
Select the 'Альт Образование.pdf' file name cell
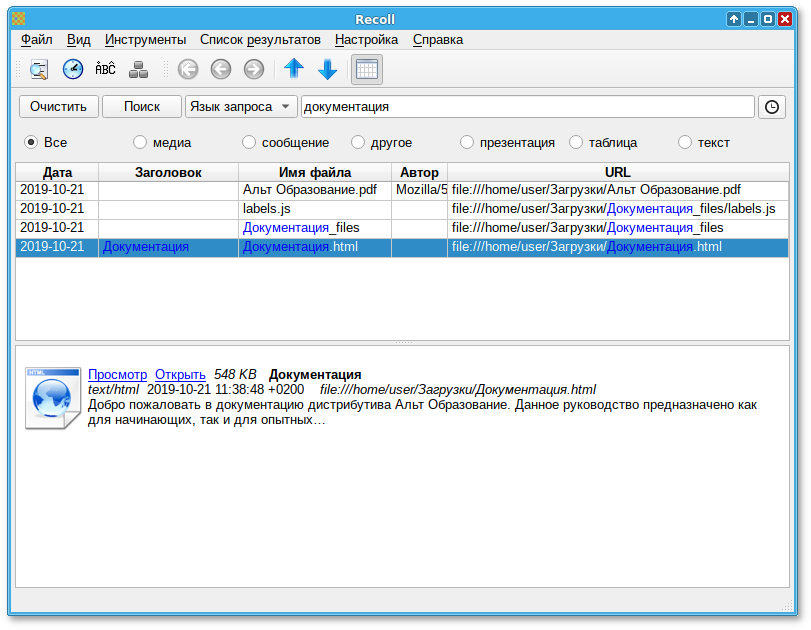click(x=314, y=190)
